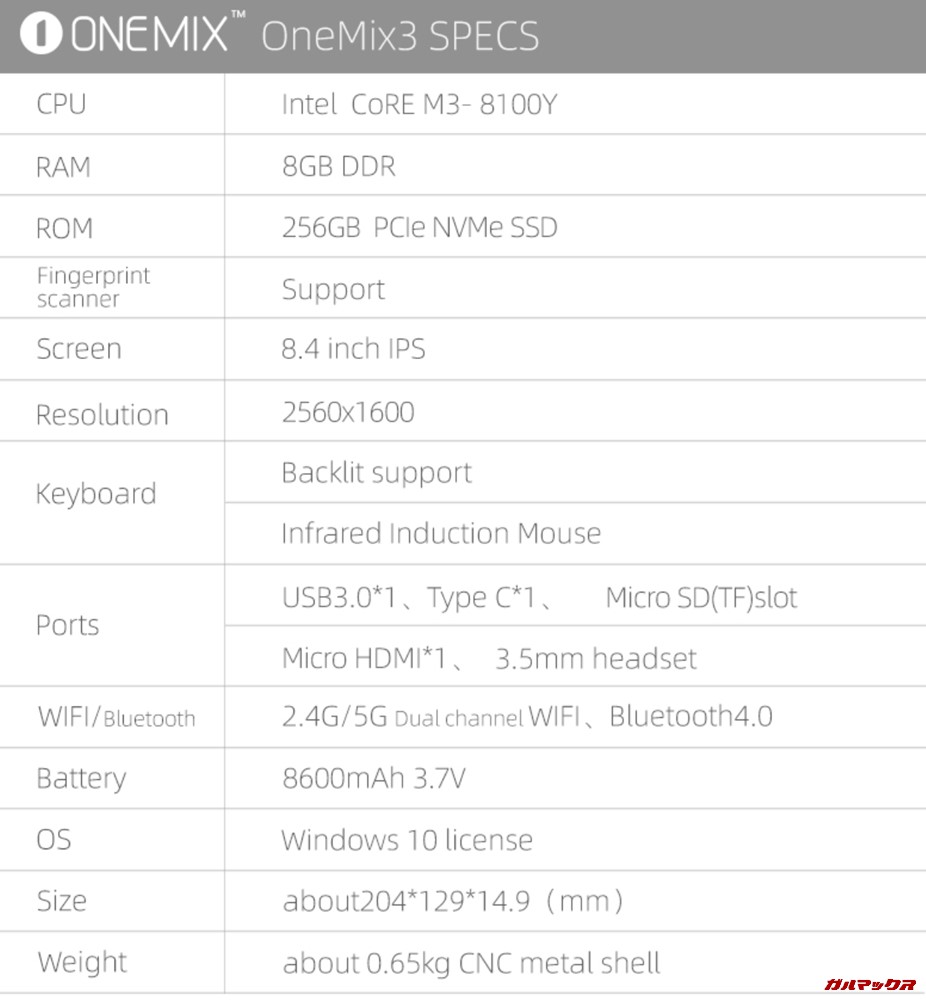Click the Micro SD(TF)slot text
Screen dimensions: 926x1000
tap(701, 598)
